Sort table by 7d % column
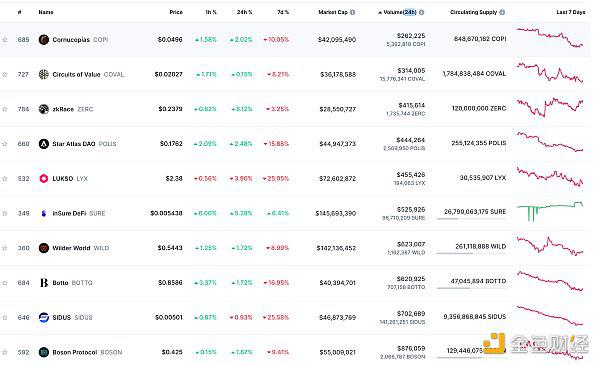Viewport: 600px width, 365px height. [283, 12]
